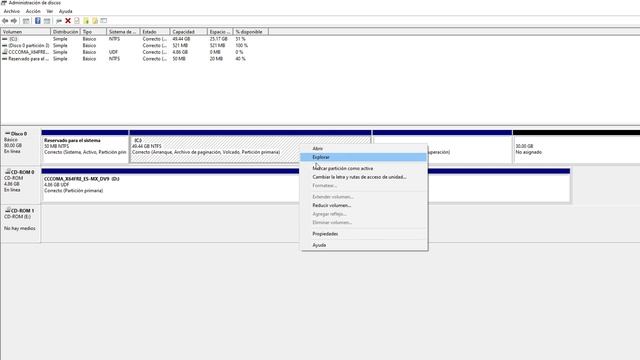Open the Acción menu
The height and width of the screenshot is (360, 640).
tap(33, 11)
